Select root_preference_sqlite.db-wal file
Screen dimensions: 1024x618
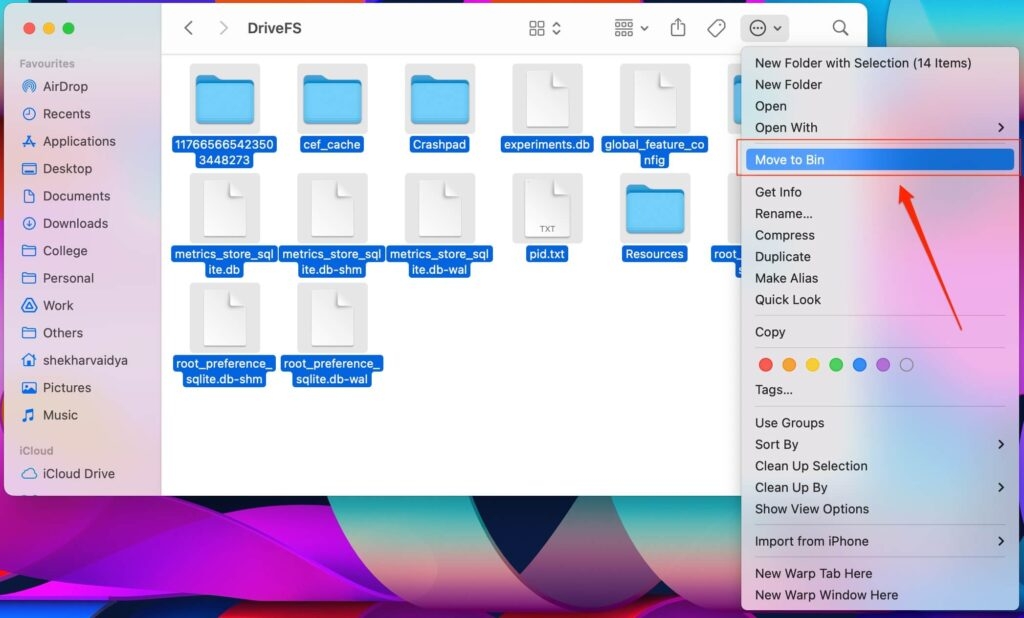tap(332, 335)
